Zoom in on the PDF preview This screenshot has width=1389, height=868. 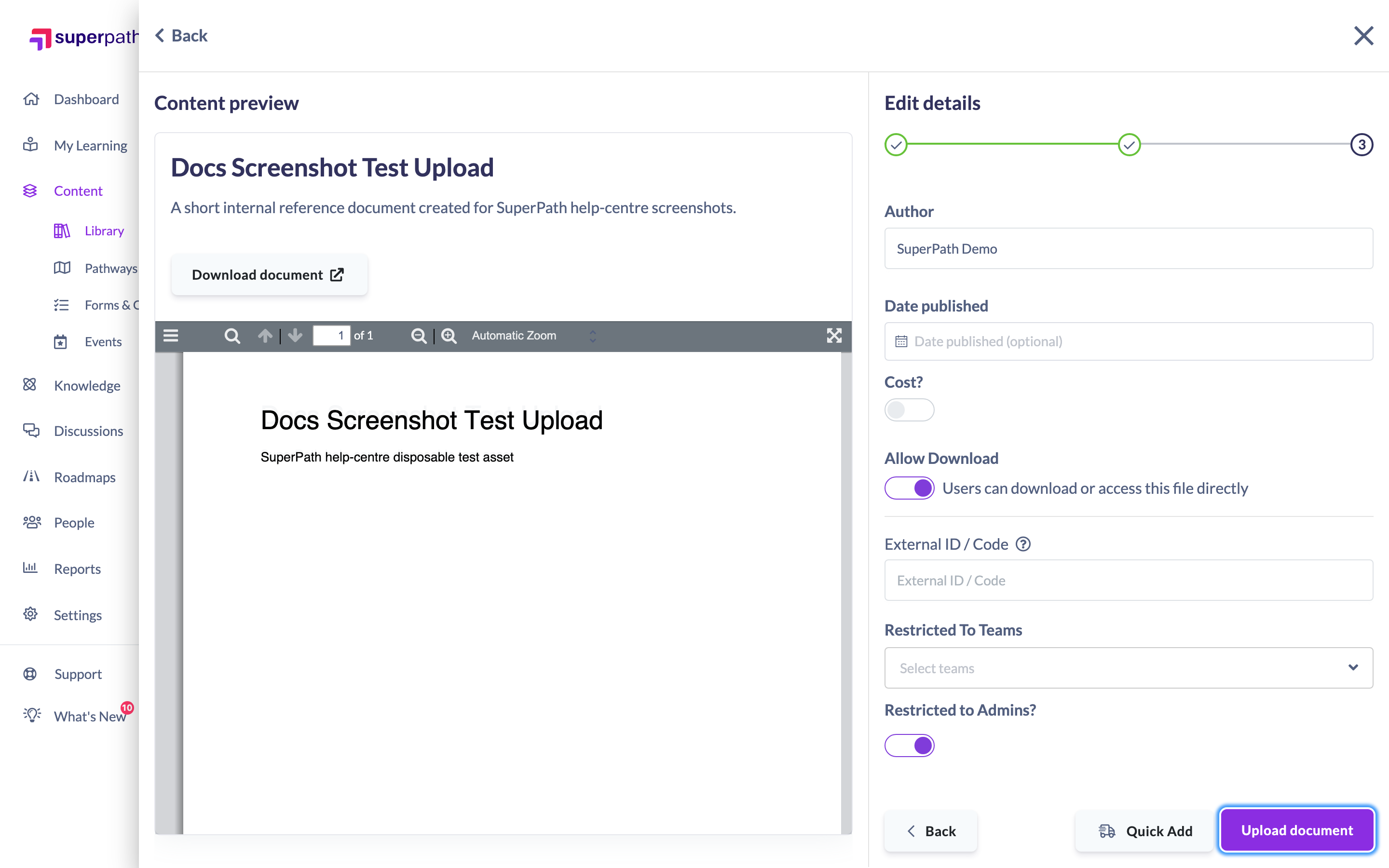click(x=449, y=336)
